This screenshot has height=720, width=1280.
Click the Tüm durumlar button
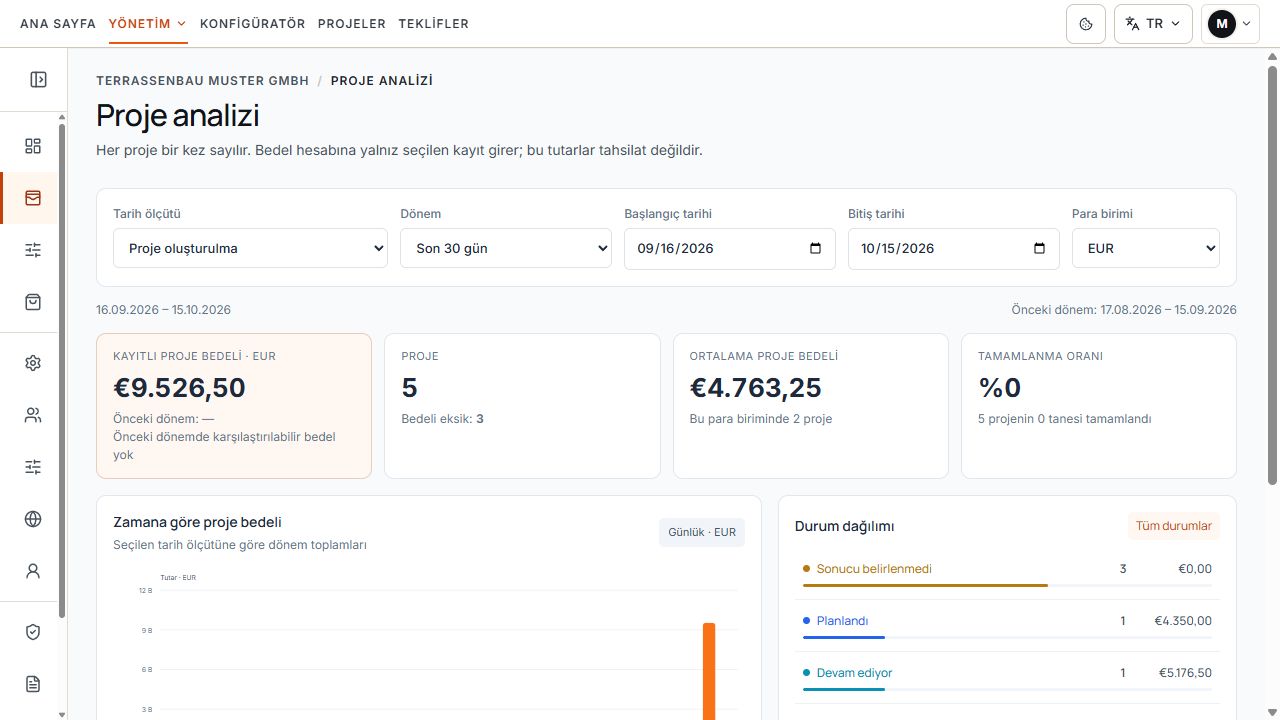point(1174,526)
